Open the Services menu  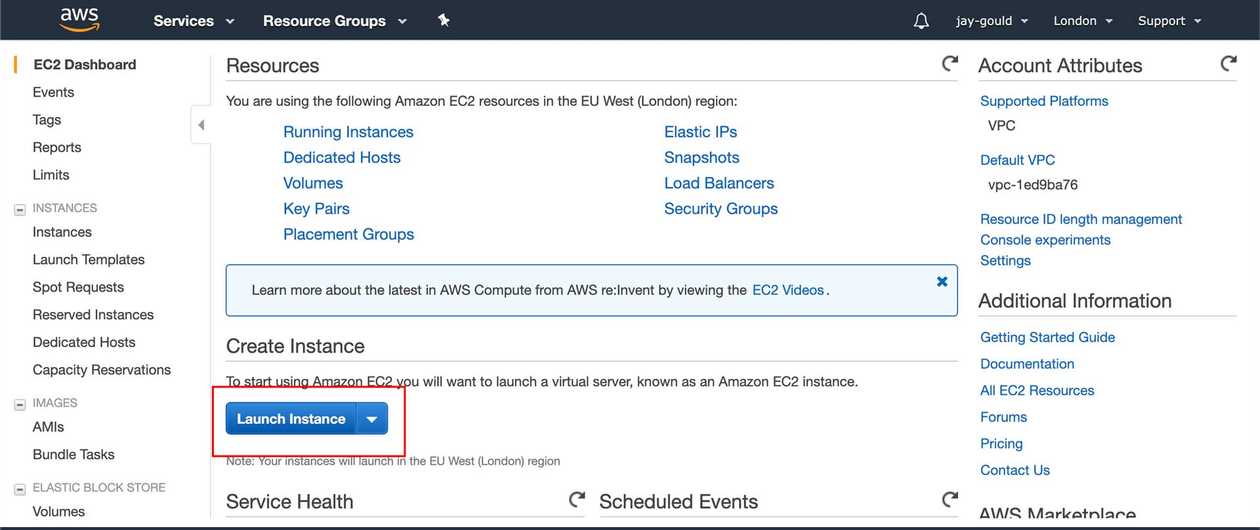pyautogui.click(x=194, y=21)
